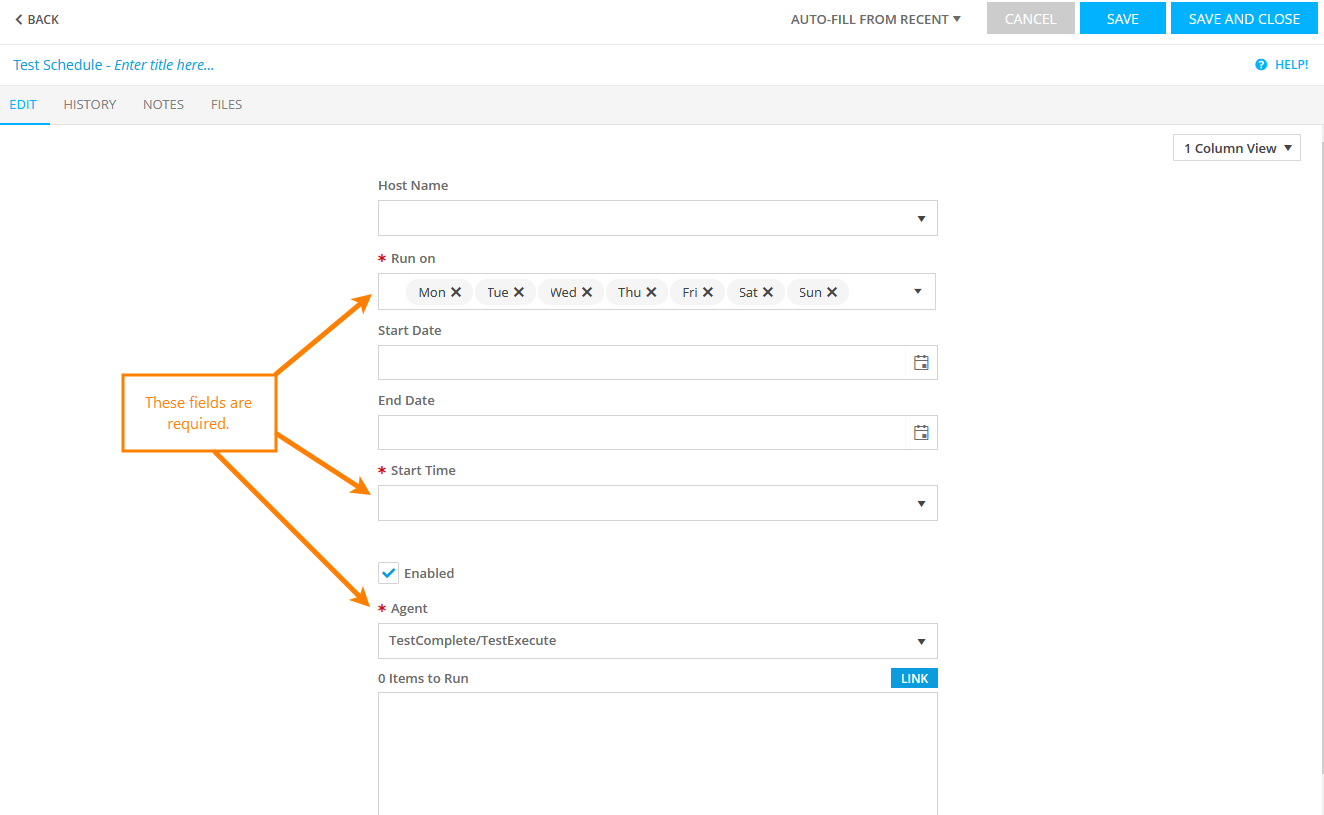Expand the Host Name dropdown
This screenshot has height=815, width=1324.
[921, 219]
